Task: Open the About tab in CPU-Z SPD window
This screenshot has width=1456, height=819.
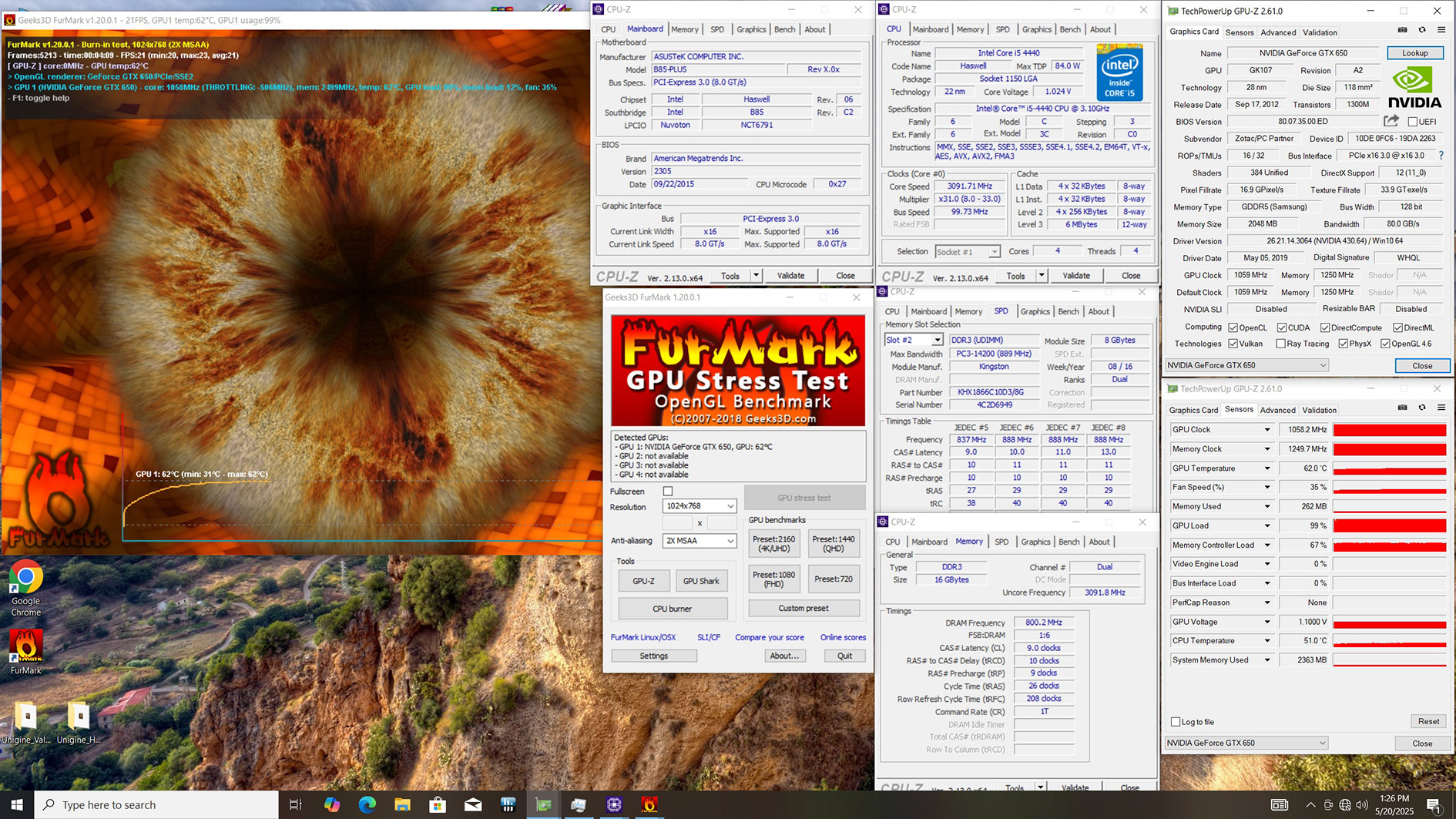Action: tap(1099, 311)
